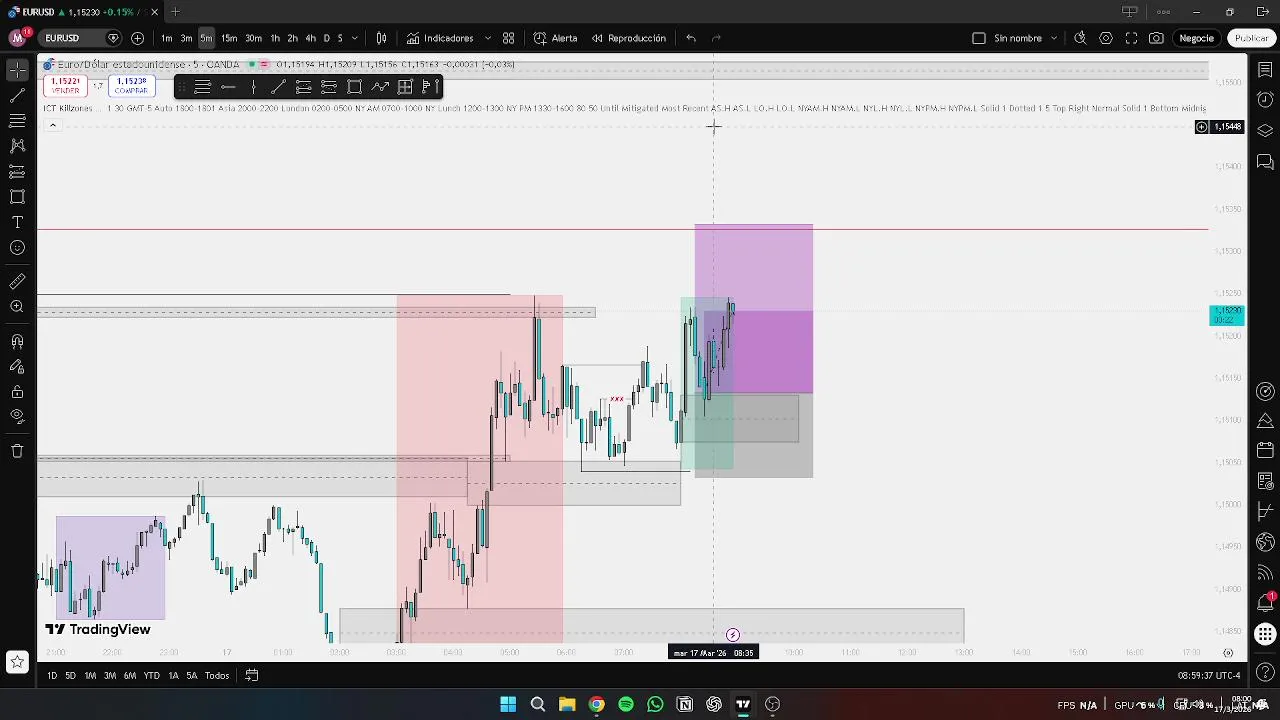Switch to the 1h timeframe
Viewport: 1280px width, 720px height.
pos(275,38)
